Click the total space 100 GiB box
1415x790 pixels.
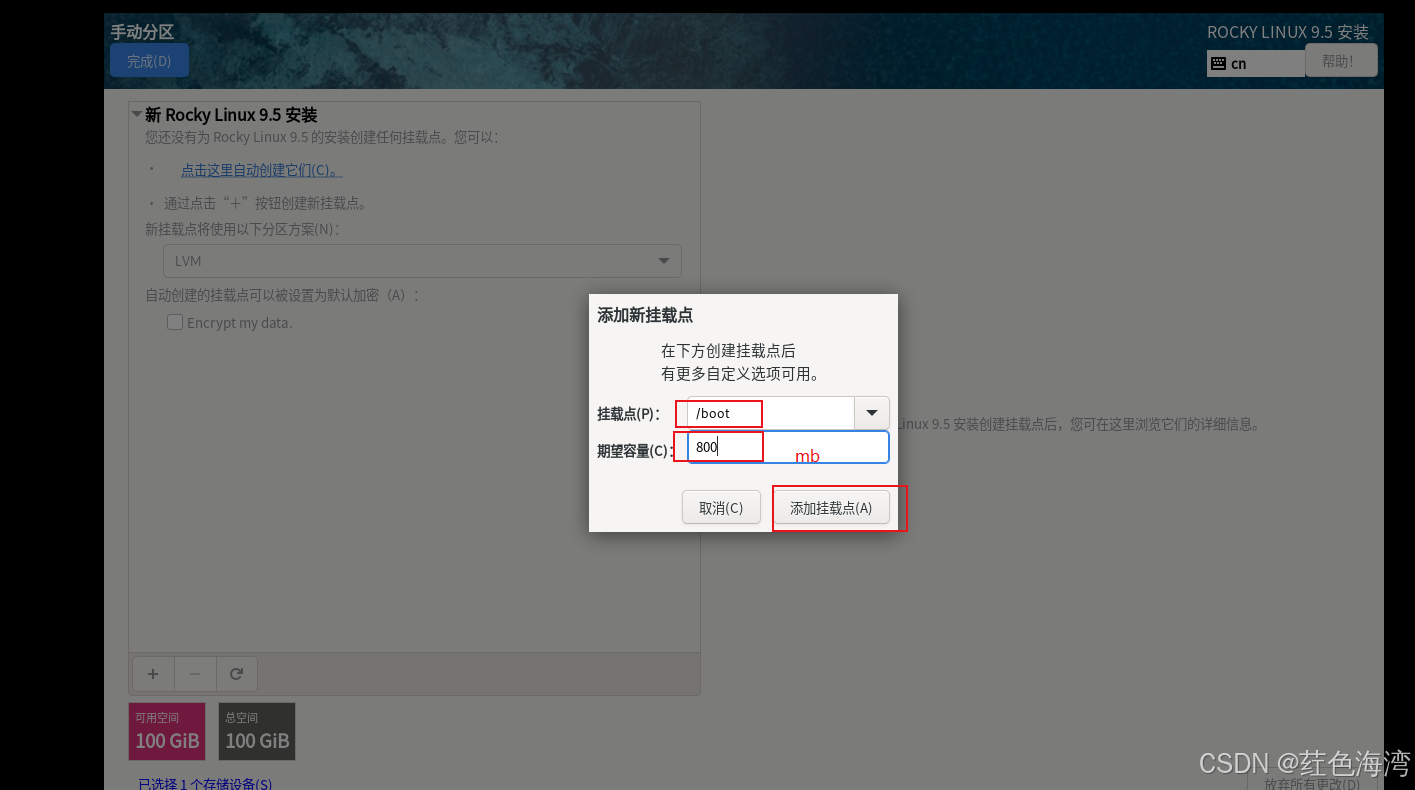coord(257,731)
